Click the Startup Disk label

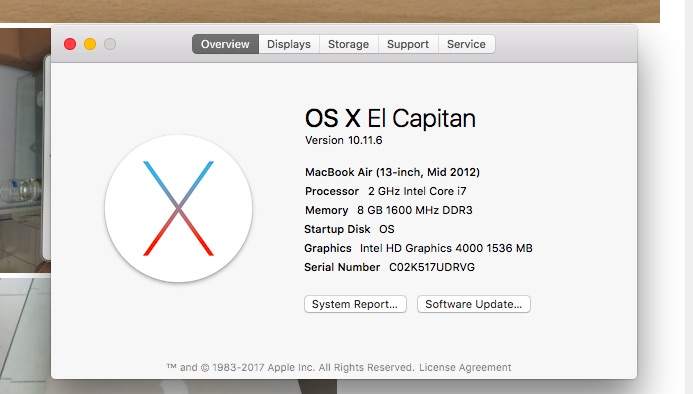point(337,229)
